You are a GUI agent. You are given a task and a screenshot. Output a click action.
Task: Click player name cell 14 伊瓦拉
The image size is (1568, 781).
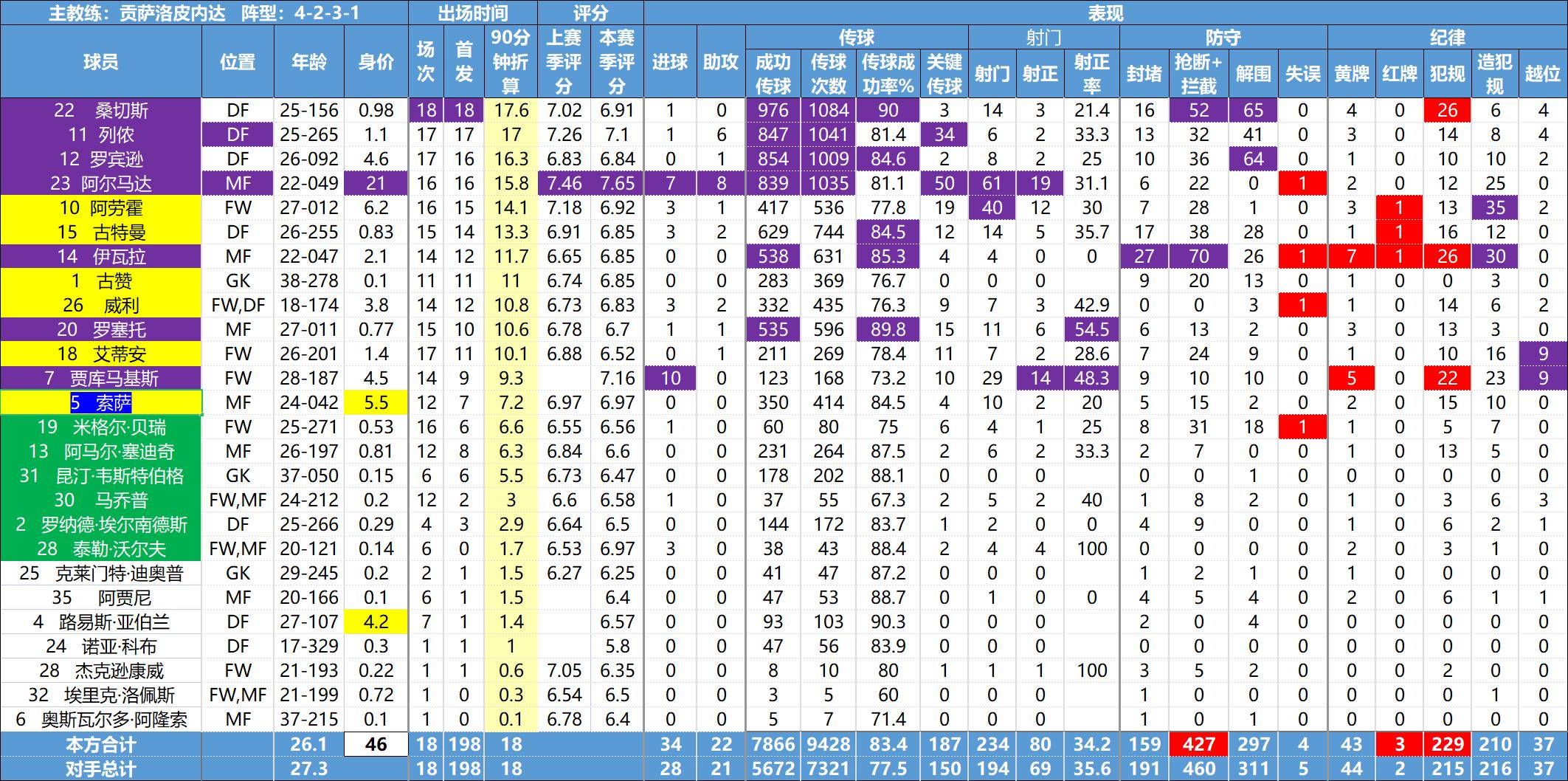click(101, 256)
